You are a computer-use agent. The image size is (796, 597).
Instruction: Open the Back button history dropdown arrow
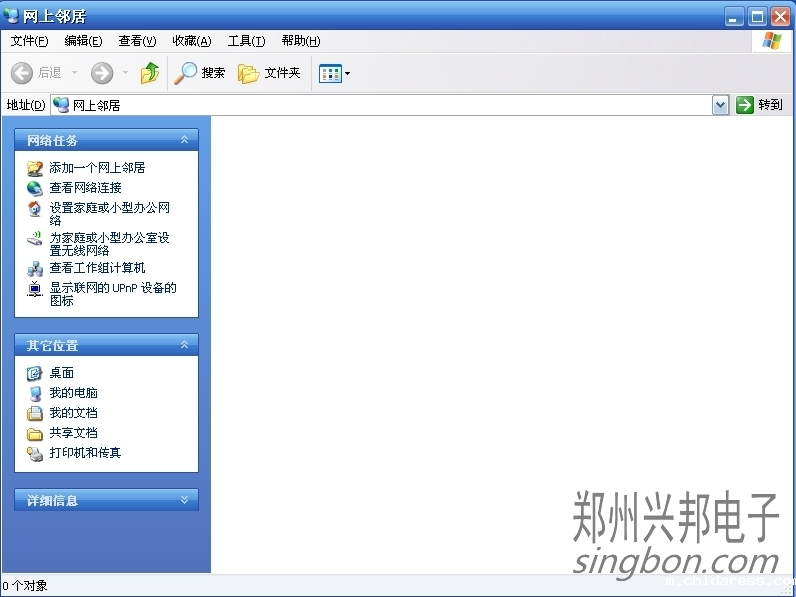coord(74,73)
